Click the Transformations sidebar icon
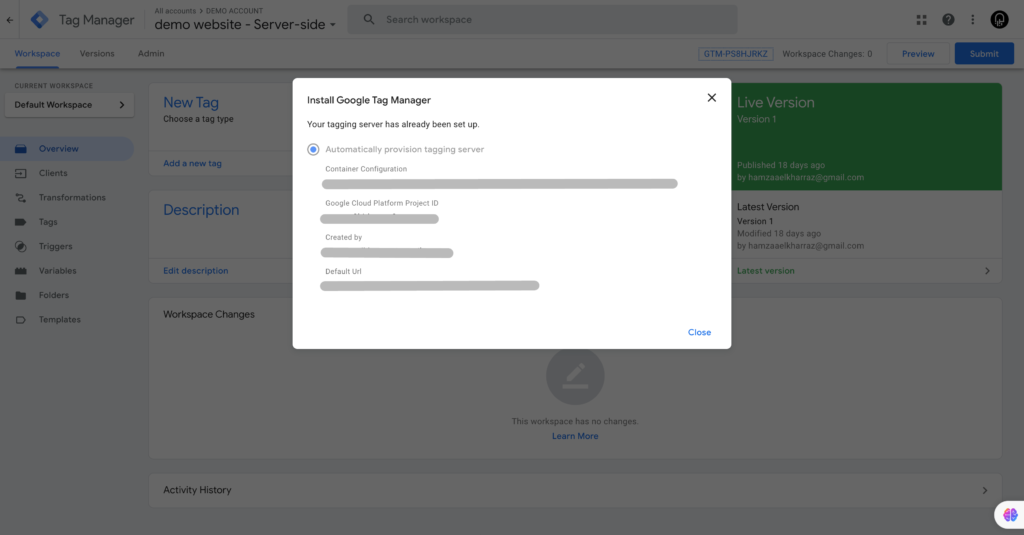The height and width of the screenshot is (535, 1024). (21, 197)
